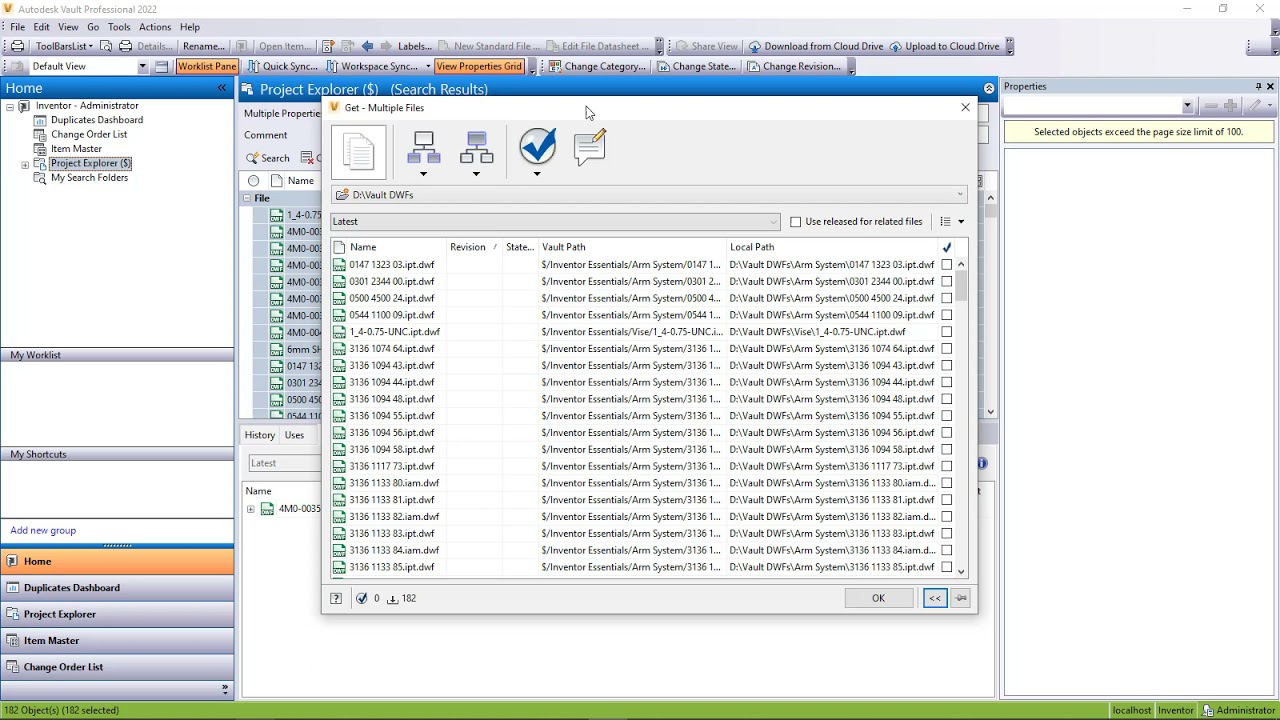Viewport: 1280px width, 720px height.
Task: Toggle the Worklist Pane button
Action: 207,66
